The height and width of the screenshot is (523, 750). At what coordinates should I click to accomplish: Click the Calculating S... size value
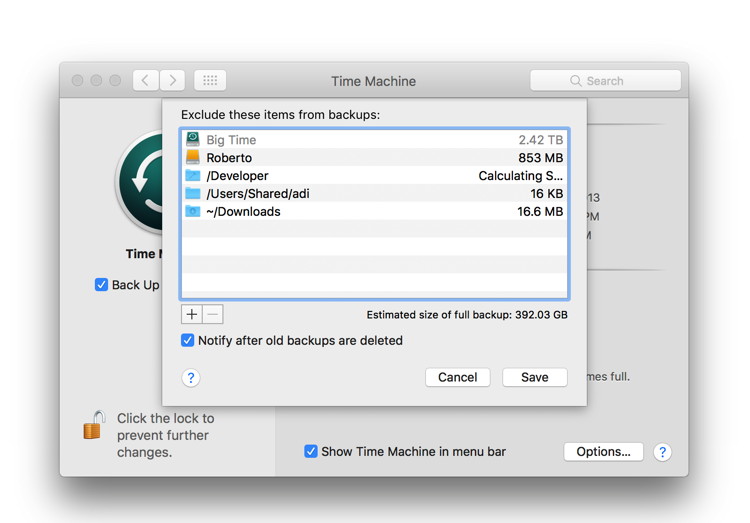521,176
